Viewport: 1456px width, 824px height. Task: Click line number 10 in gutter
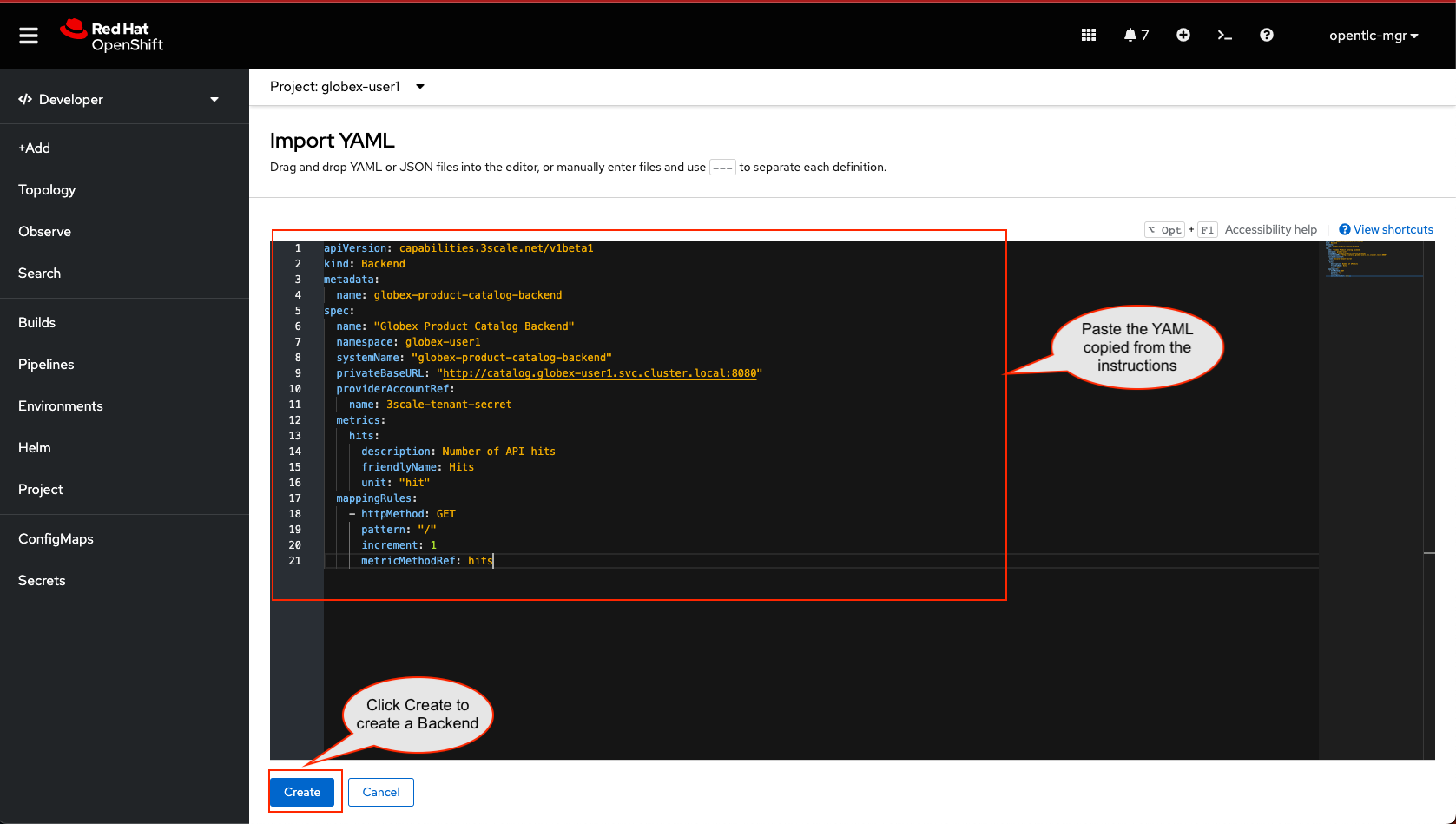click(x=295, y=389)
